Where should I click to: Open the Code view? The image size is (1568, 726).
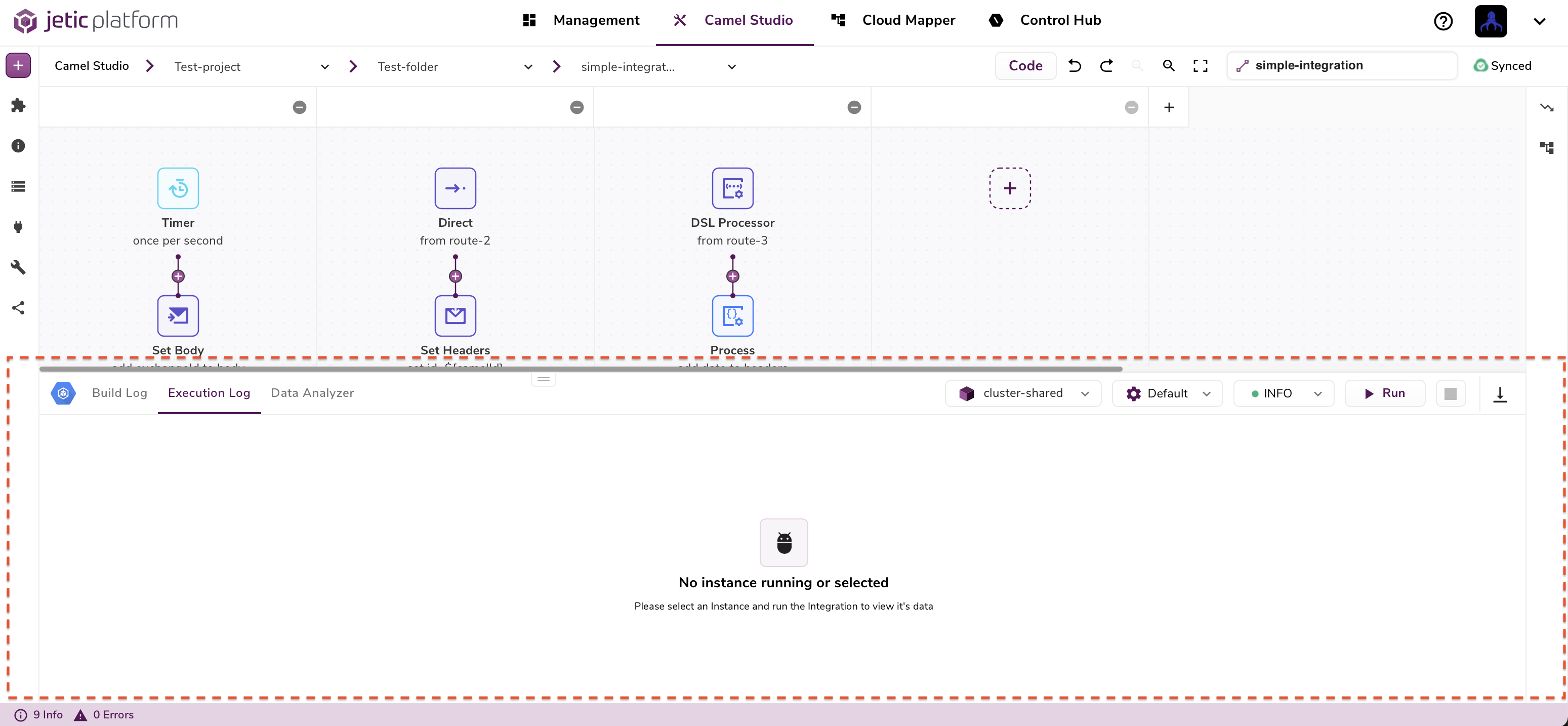click(x=1025, y=66)
